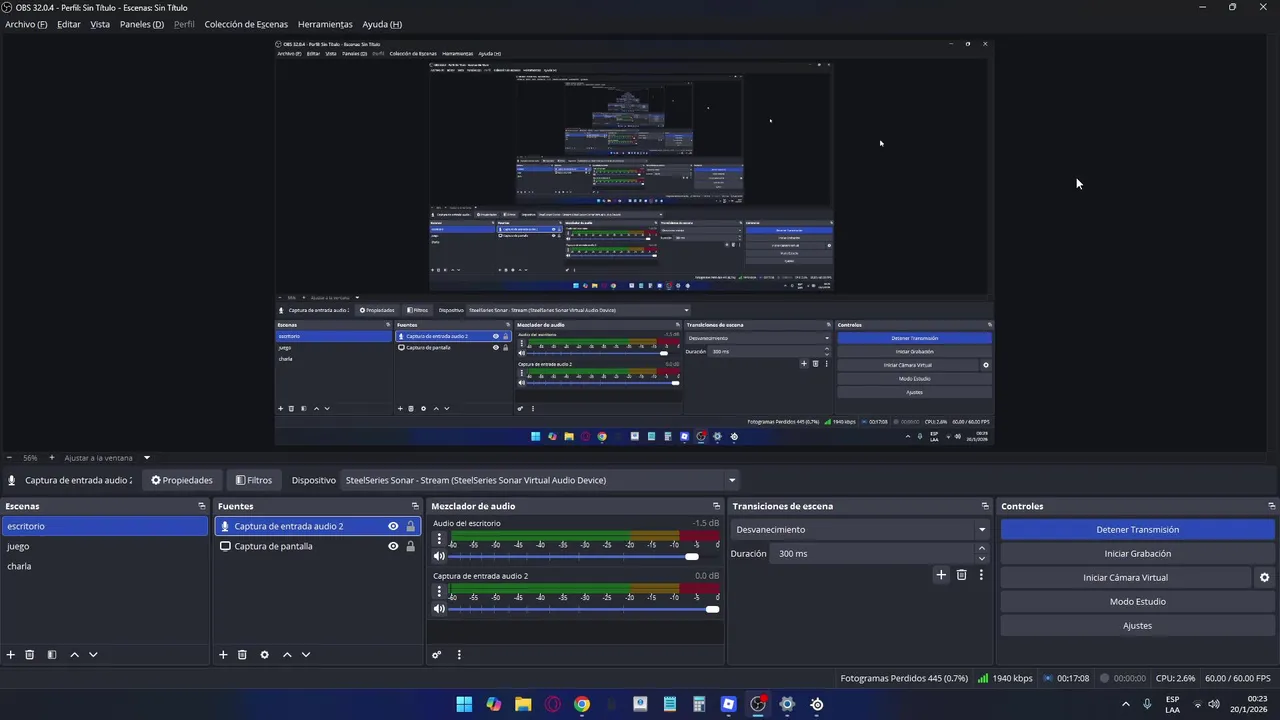Open advanced audio properties gear in mixer

tap(437, 655)
